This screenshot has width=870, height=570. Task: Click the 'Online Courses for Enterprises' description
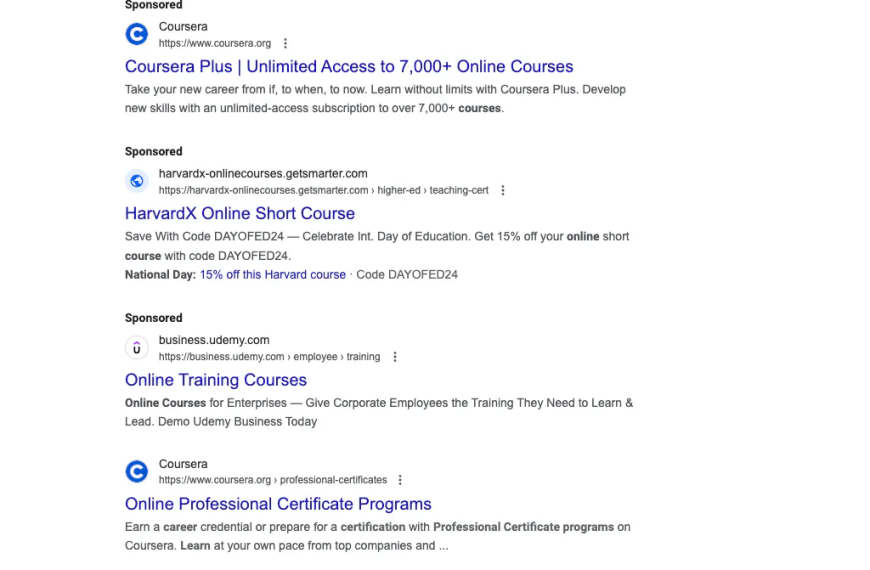tap(379, 412)
